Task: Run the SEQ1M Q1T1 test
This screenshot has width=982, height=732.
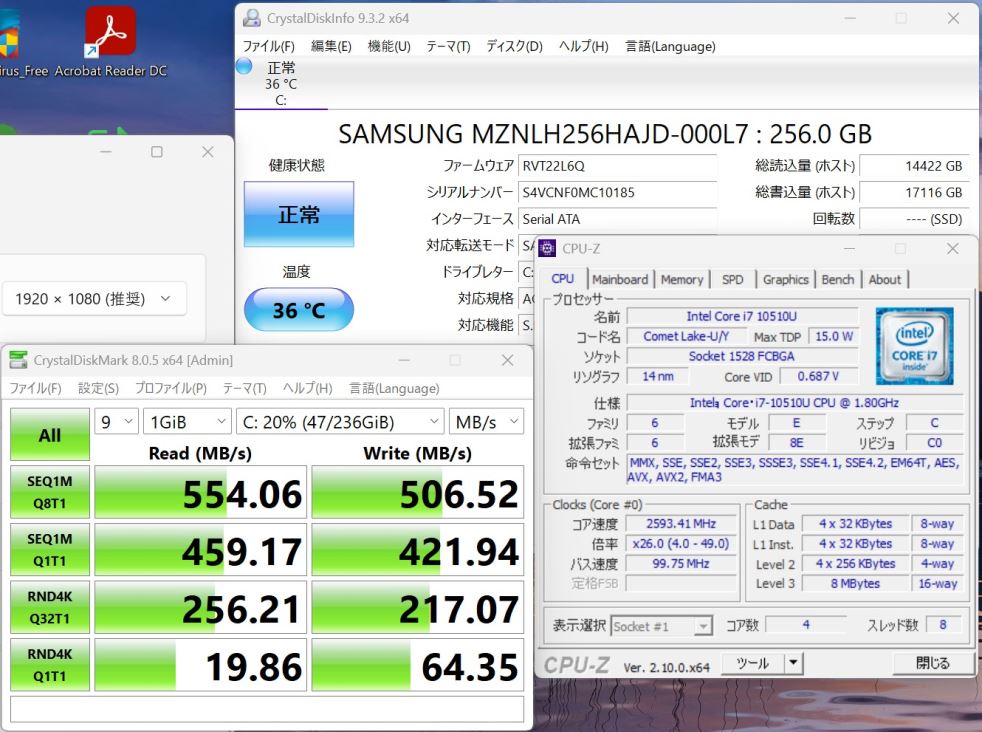Action: point(50,550)
